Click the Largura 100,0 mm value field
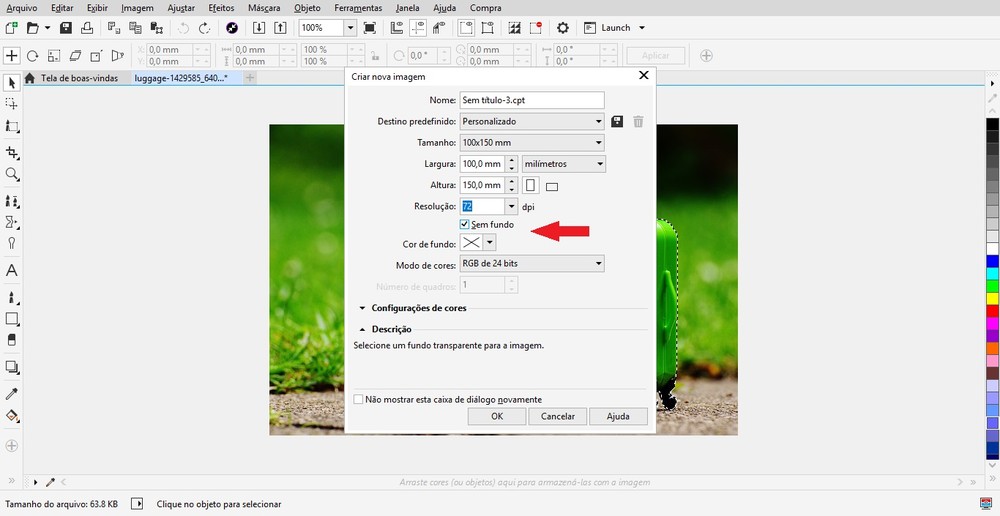This screenshot has width=1000, height=516. (482, 164)
